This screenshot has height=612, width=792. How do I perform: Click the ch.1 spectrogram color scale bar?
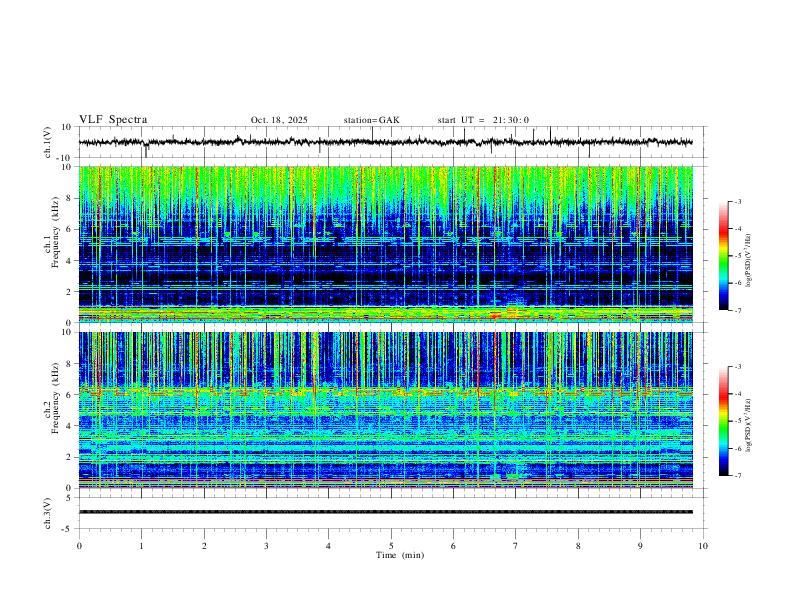[x=723, y=256]
